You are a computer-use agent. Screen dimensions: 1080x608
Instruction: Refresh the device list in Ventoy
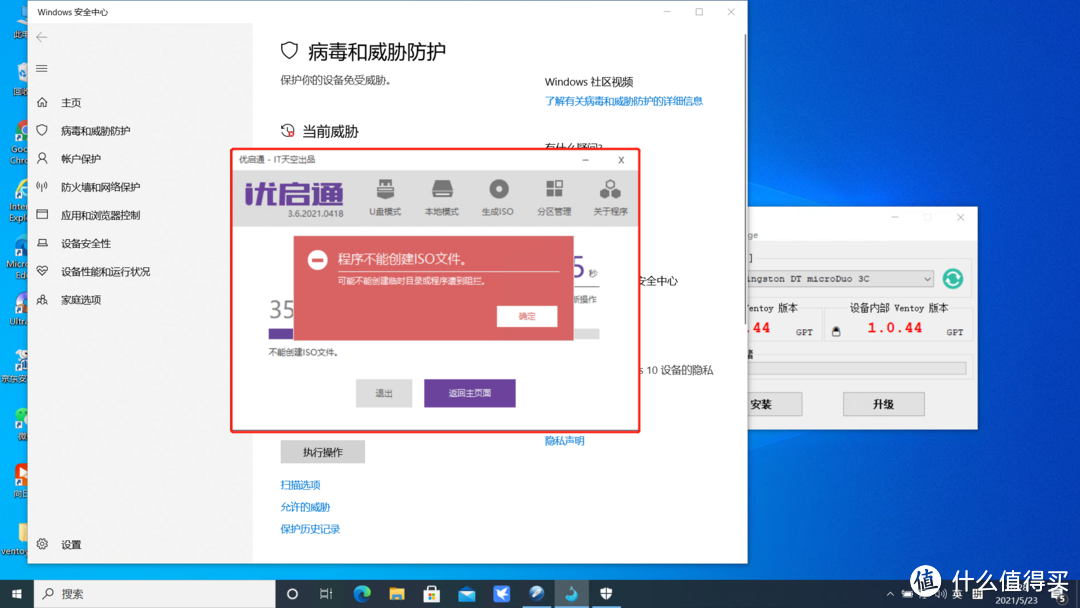click(952, 279)
